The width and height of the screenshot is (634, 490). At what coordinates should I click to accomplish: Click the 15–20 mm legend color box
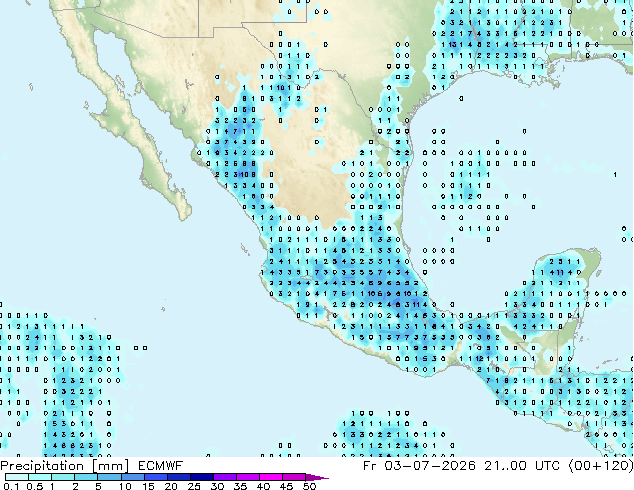156,477
